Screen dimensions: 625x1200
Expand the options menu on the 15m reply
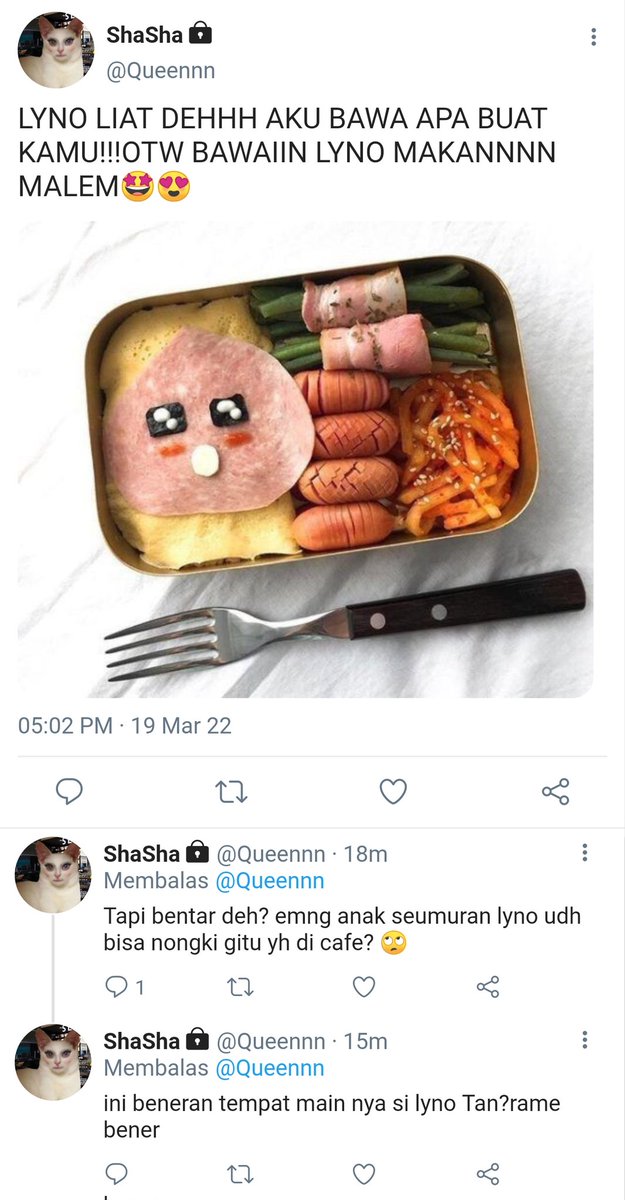pos(585,1040)
